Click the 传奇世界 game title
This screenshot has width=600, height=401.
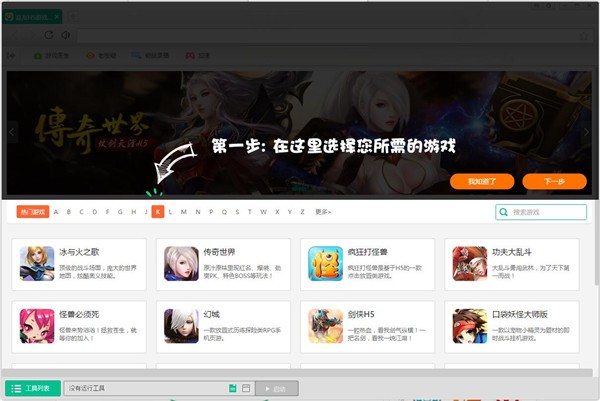pos(219,252)
